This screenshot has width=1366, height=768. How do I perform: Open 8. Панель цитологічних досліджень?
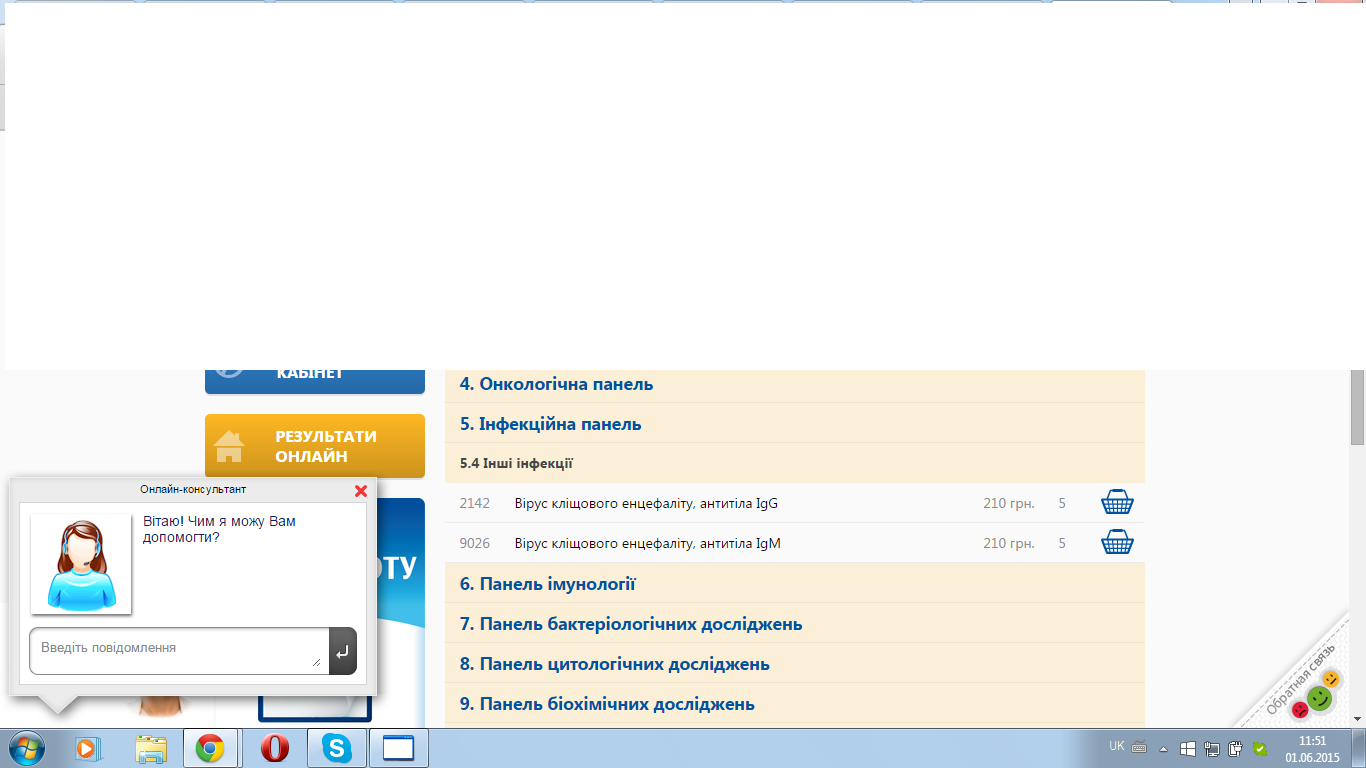pos(614,664)
